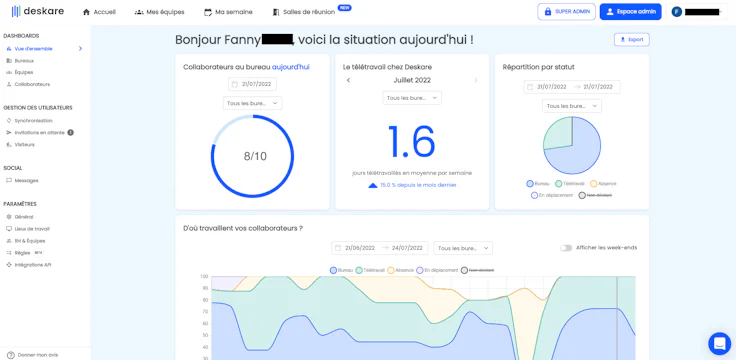Click the 8/10 attendance progress ring

click(x=253, y=156)
